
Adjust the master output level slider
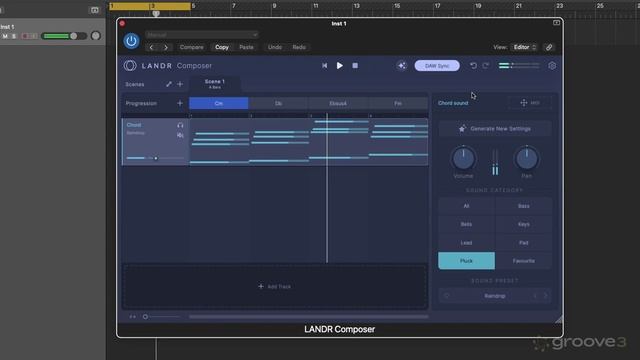pyautogui.click(x=519, y=65)
